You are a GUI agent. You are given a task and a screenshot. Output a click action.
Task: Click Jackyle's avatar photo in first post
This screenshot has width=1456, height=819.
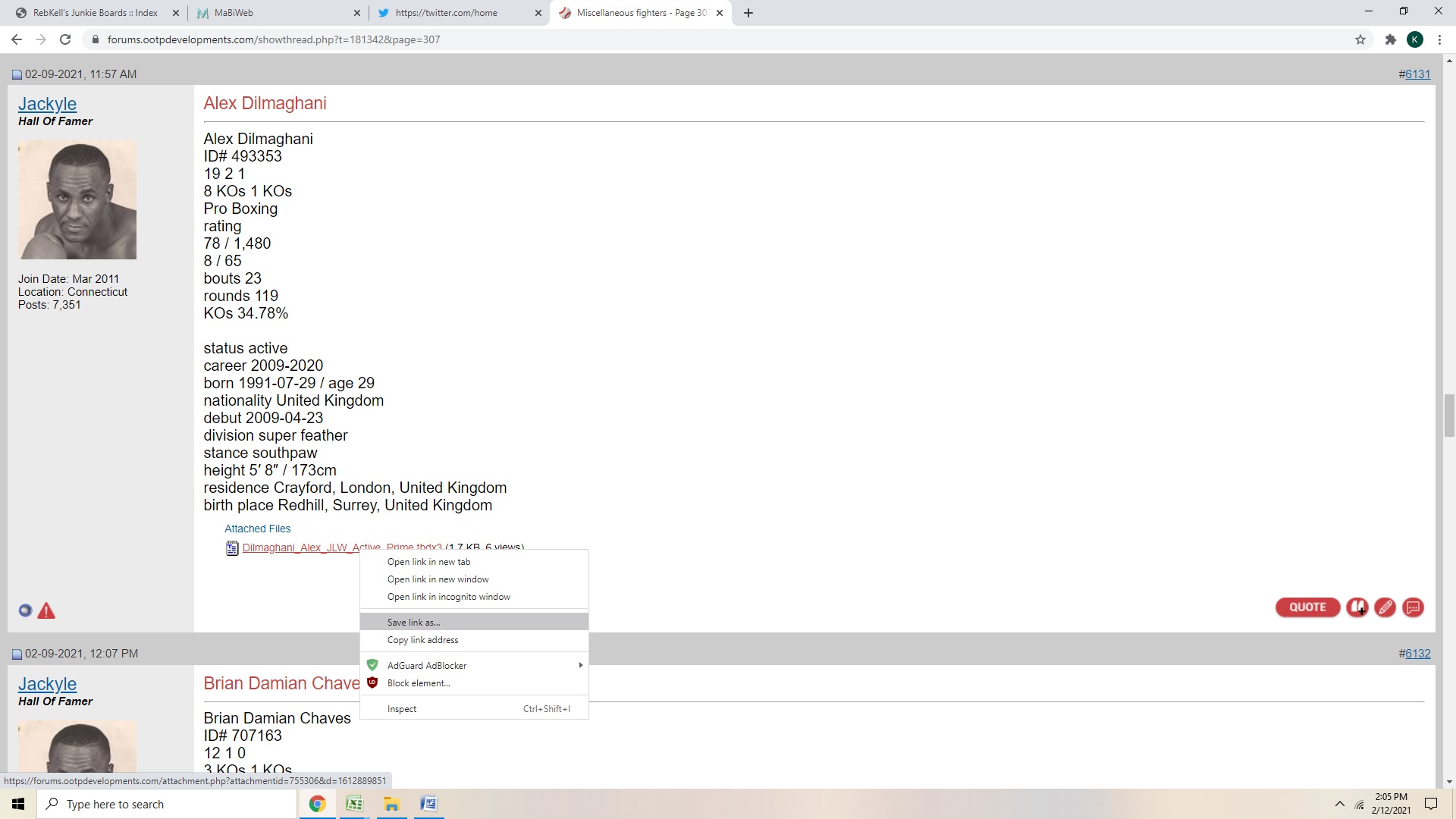click(77, 200)
